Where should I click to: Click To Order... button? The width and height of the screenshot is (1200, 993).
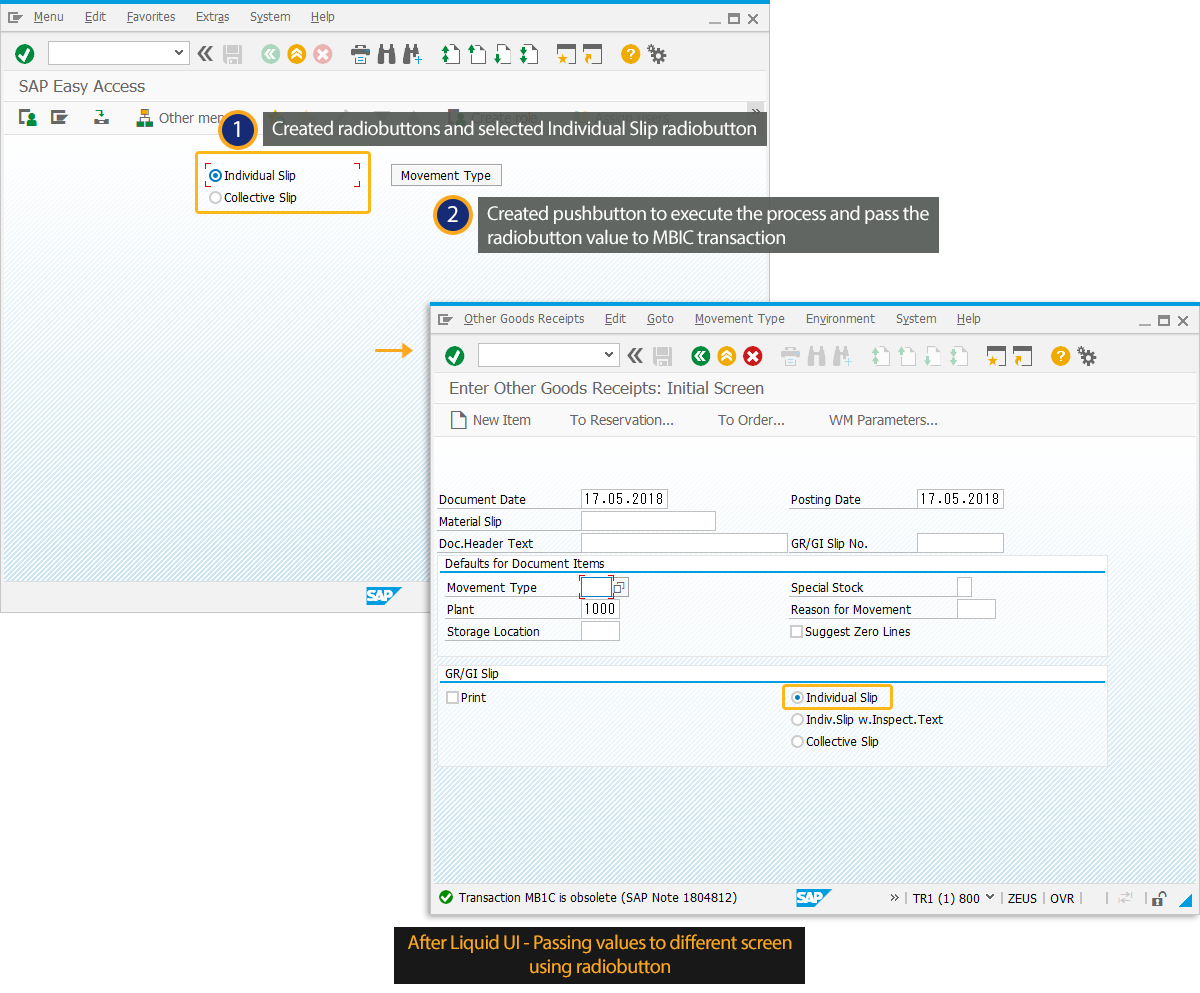tap(751, 420)
